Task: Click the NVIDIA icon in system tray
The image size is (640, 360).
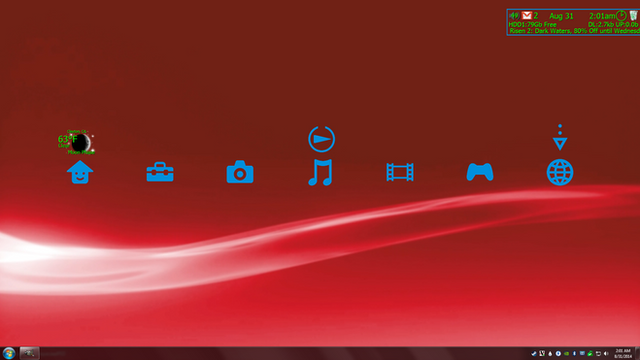Action: click(x=566, y=353)
